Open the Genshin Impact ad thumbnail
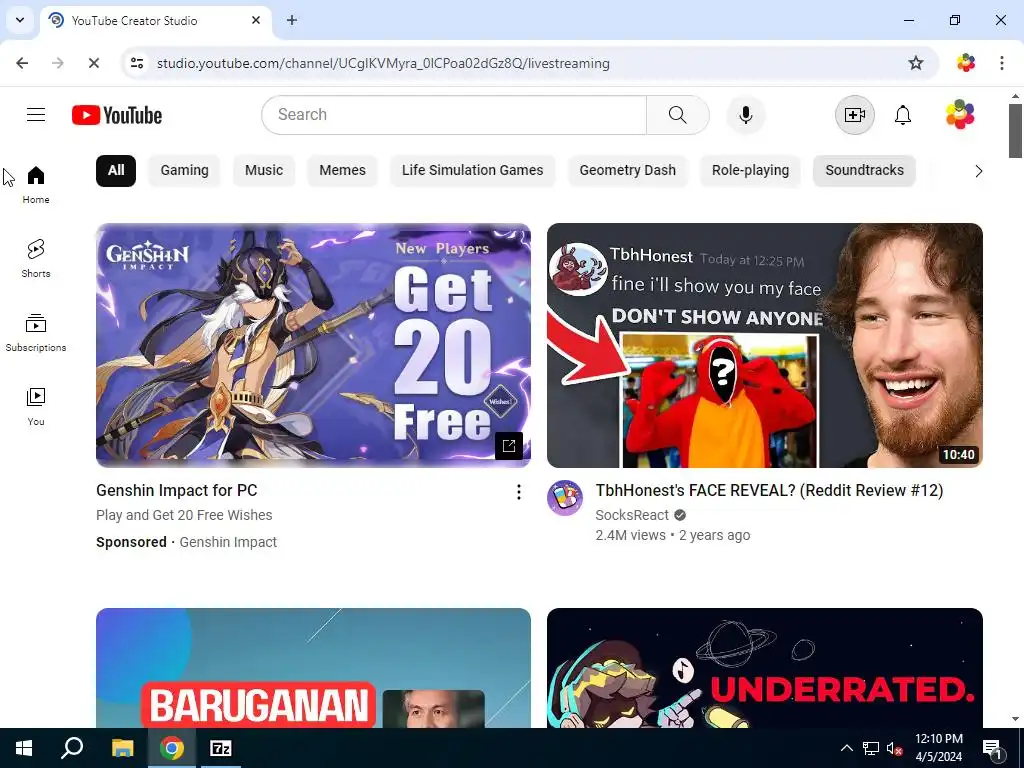The width and height of the screenshot is (1024, 768). (x=313, y=345)
